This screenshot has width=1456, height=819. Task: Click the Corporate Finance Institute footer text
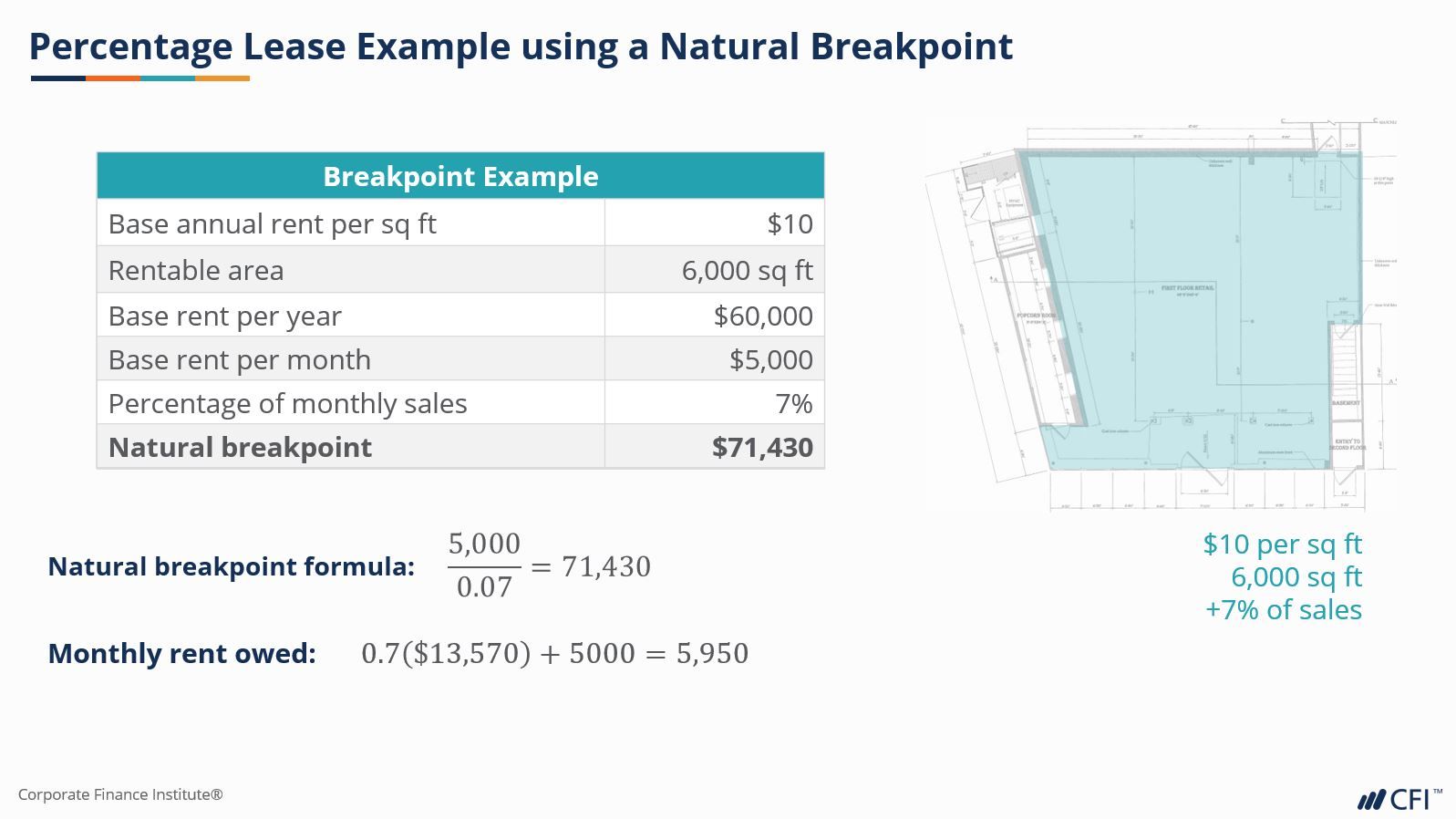click(120, 794)
